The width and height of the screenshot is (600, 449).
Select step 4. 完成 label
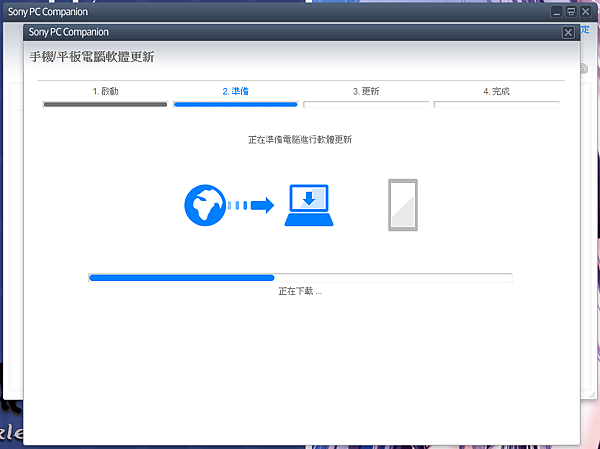496,91
